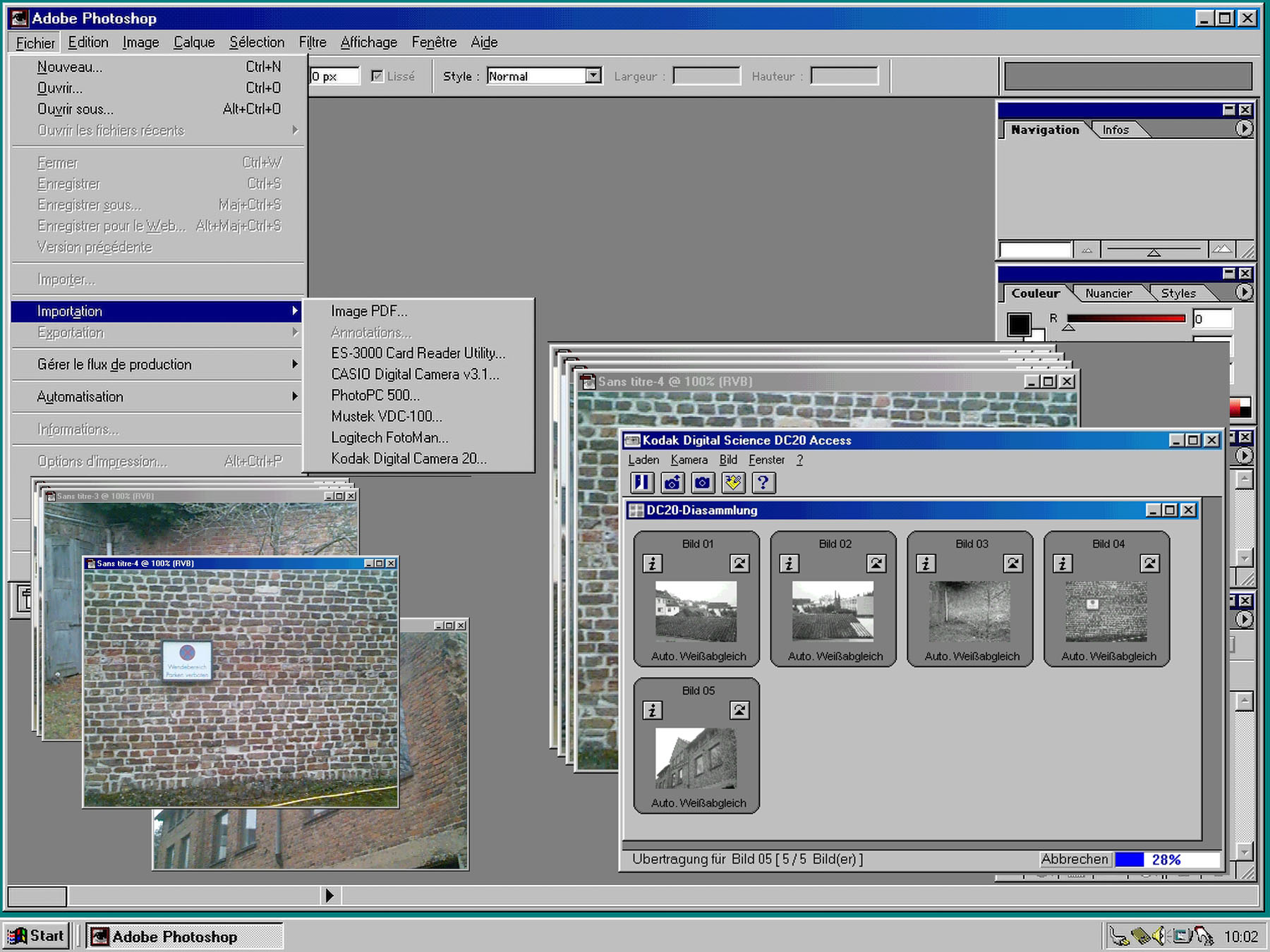Image resolution: width=1270 pixels, height=952 pixels.
Task: Choose Logitech FotoMan... import option
Action: (x=418, y=438)
